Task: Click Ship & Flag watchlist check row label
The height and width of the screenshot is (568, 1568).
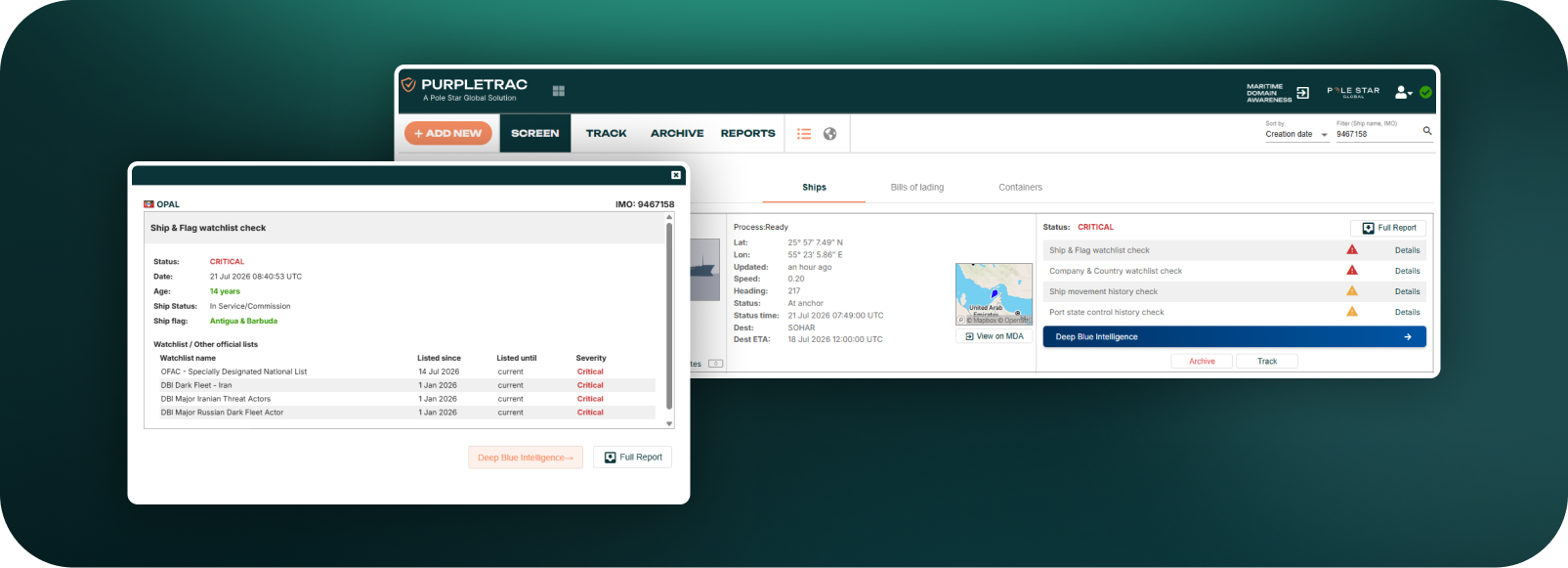Action: 1099,250
